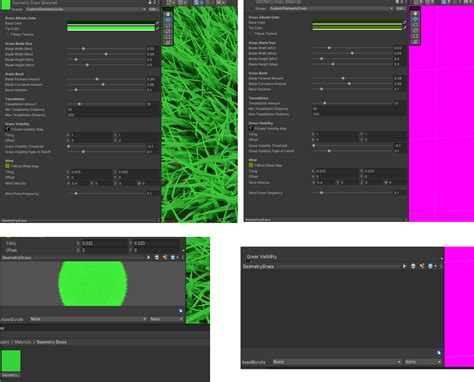Pick Base Color eyedropper beside green grass view
This screenshot has height=382, width=474.
coord(157,23)
